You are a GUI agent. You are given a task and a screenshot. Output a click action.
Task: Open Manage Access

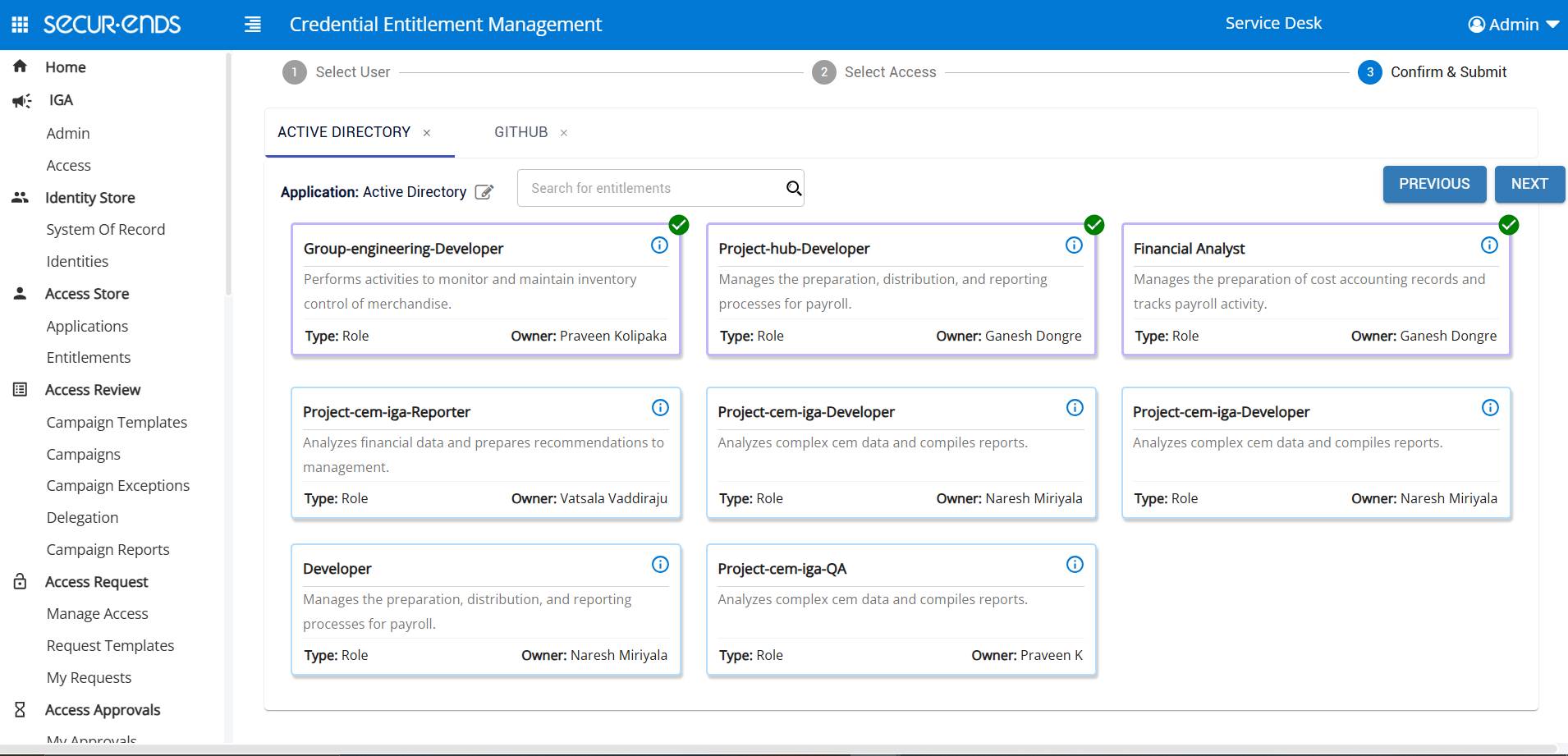(x=98, y=613)
